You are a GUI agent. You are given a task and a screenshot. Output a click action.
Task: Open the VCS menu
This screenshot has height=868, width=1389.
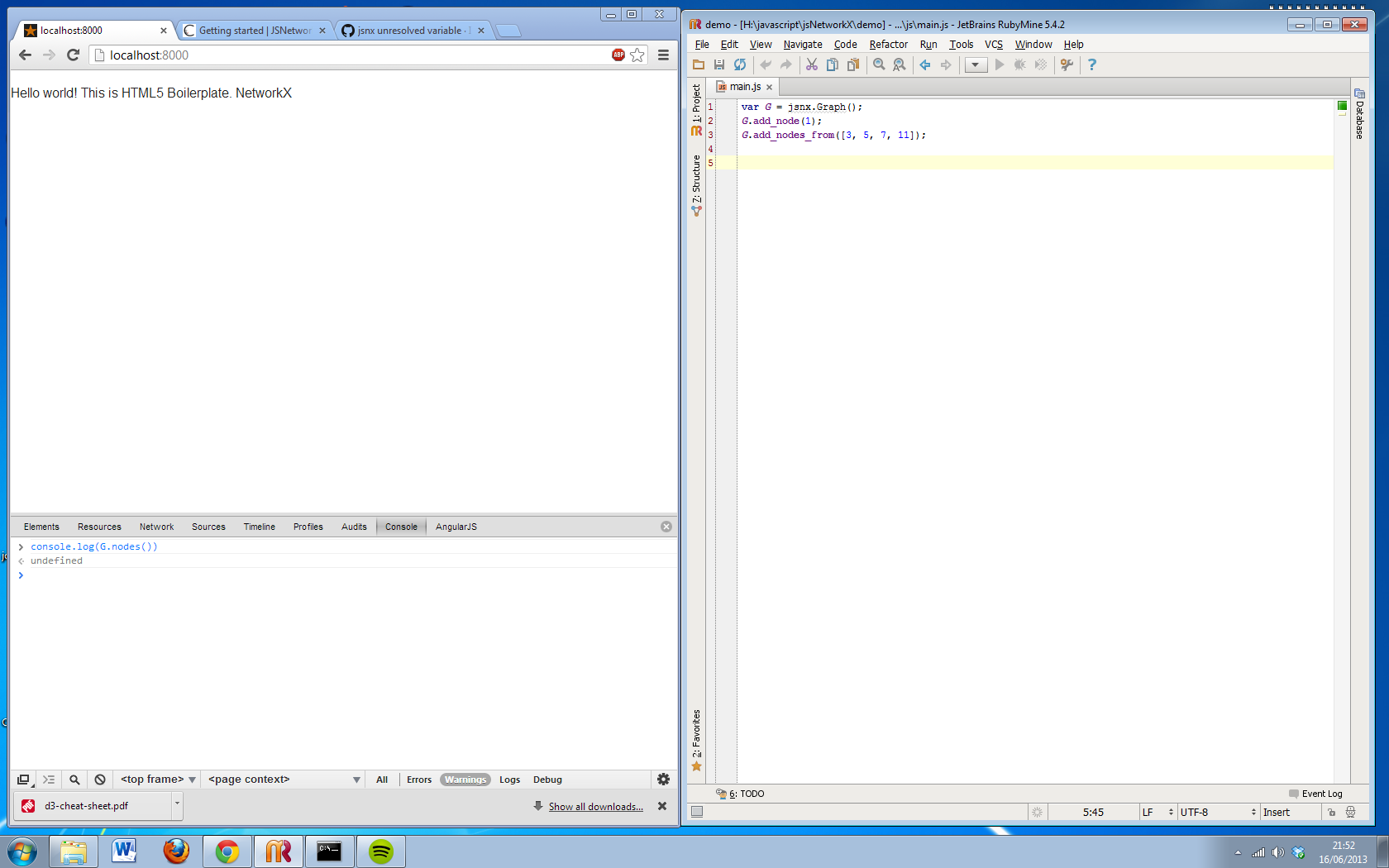tap(994, 45)
